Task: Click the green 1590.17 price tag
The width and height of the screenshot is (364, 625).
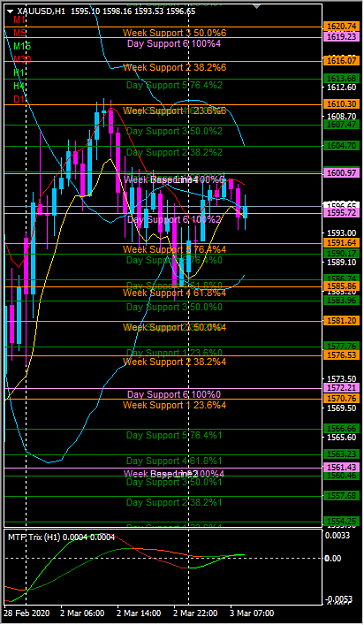Action: coord(342,254)
